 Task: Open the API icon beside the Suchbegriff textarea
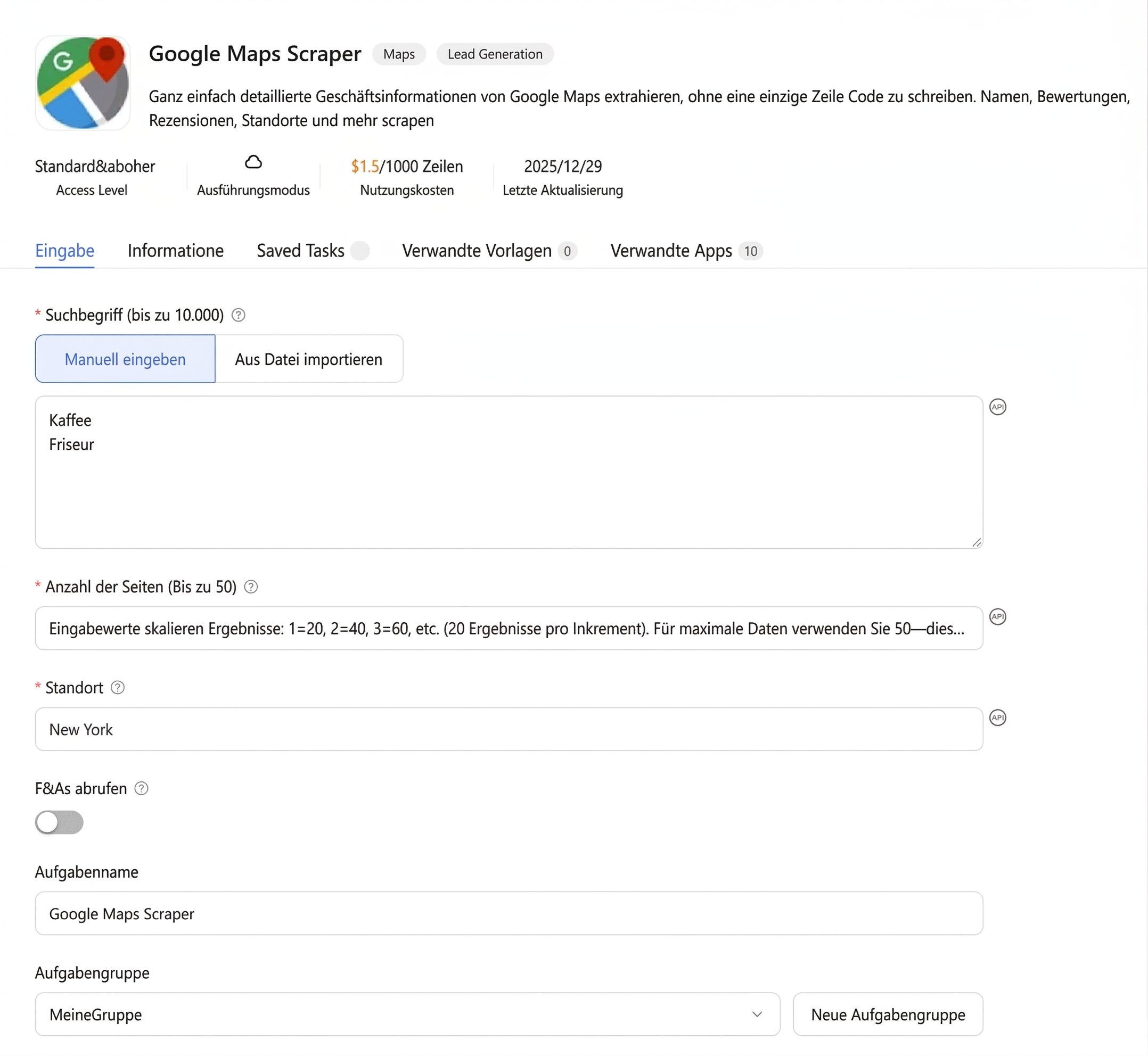[998, 407]
